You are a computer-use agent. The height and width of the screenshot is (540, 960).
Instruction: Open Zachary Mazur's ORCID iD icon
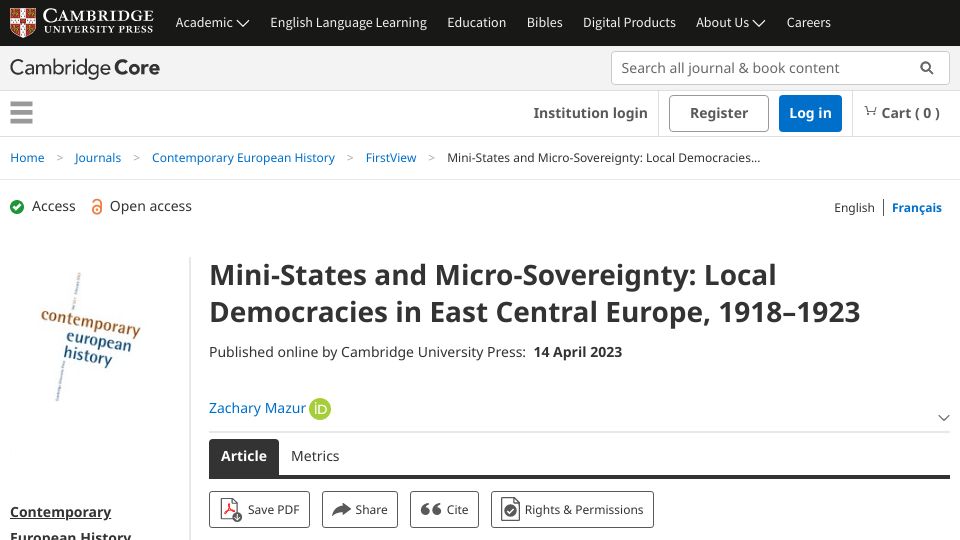point(320,409)
